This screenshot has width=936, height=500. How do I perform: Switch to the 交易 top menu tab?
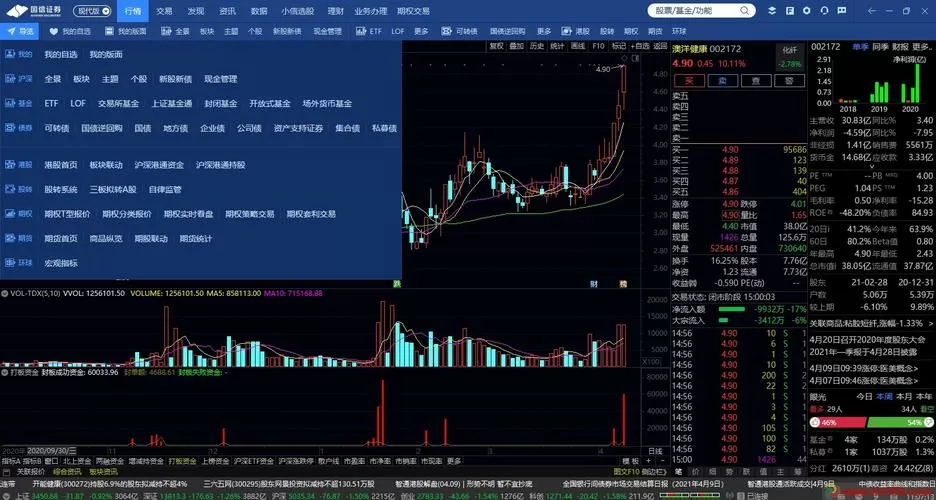(x=164, y=11)
